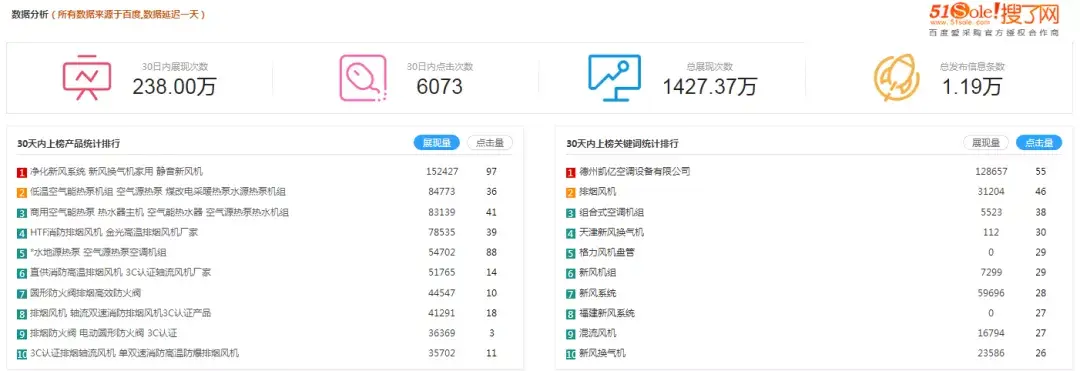Image resolution: width=1080 pixels, height=371 pixels.
Task: Click the red rank 1 badge in product ranking
Action: 22,172
